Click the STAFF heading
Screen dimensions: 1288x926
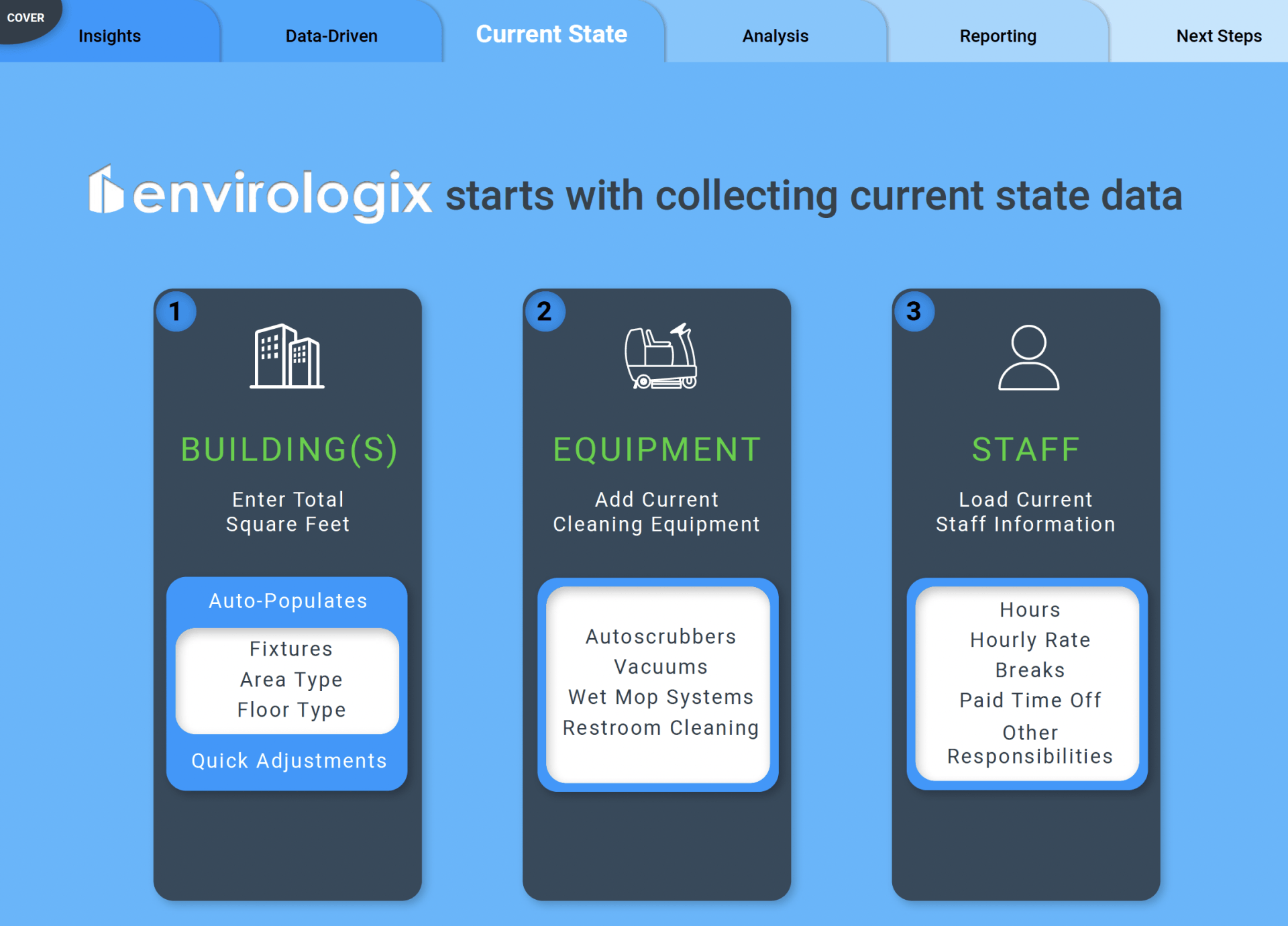tap(1026, 450)
